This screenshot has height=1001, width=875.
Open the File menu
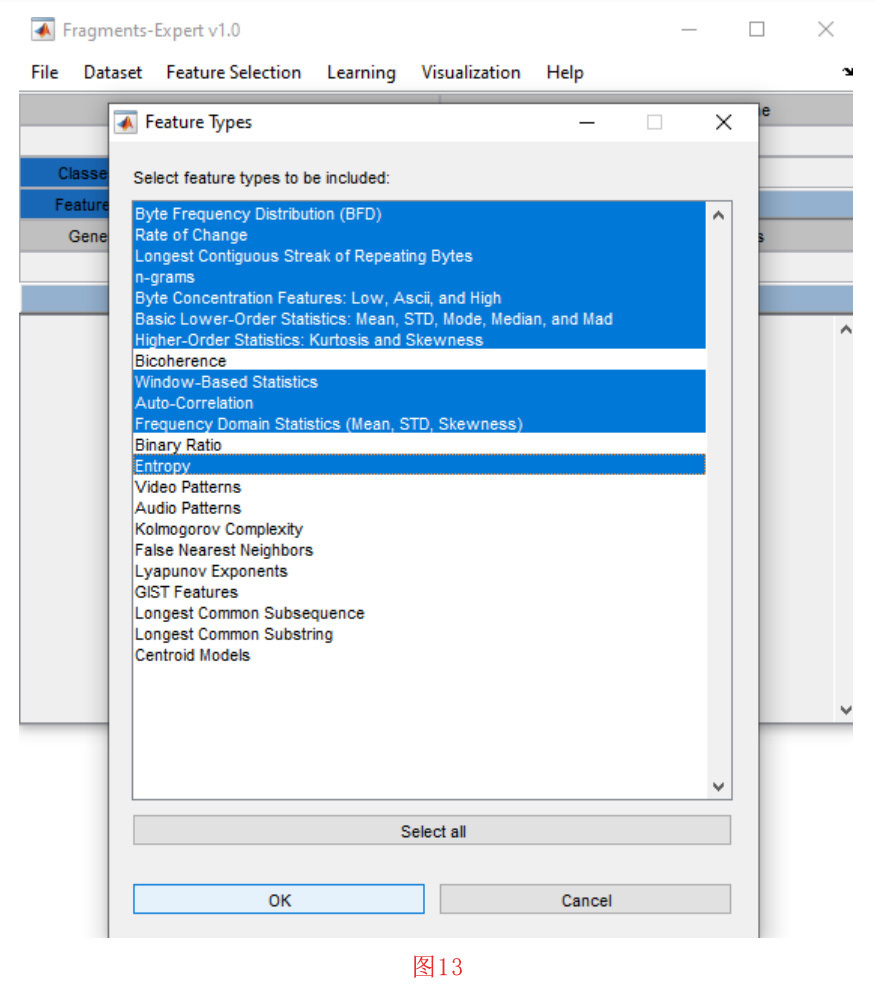45,73
